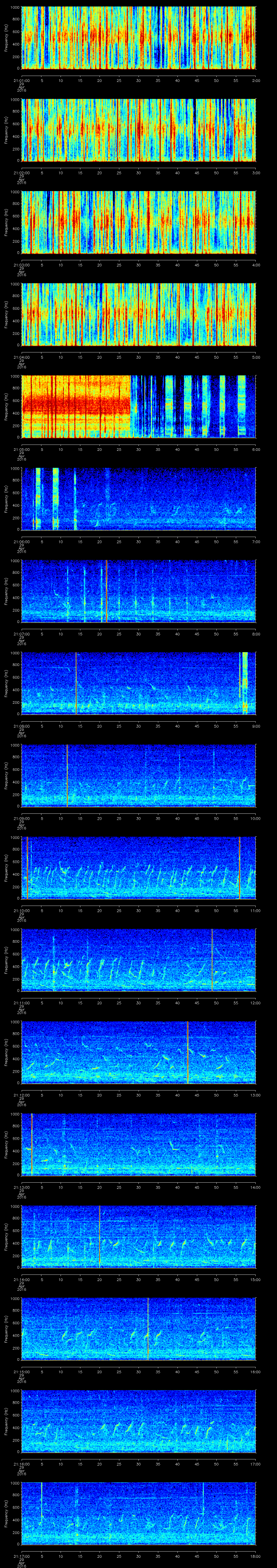Image resolution: width=277 pixels, height=1568 pixels.
Task: Select the spectrogram panel starting at 21:03:00
Action: 139,222
